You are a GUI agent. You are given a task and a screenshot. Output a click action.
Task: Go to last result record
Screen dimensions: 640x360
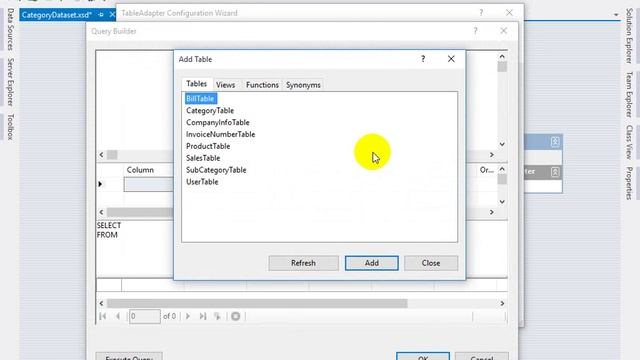pyautogui.click(x=203, y=316)
